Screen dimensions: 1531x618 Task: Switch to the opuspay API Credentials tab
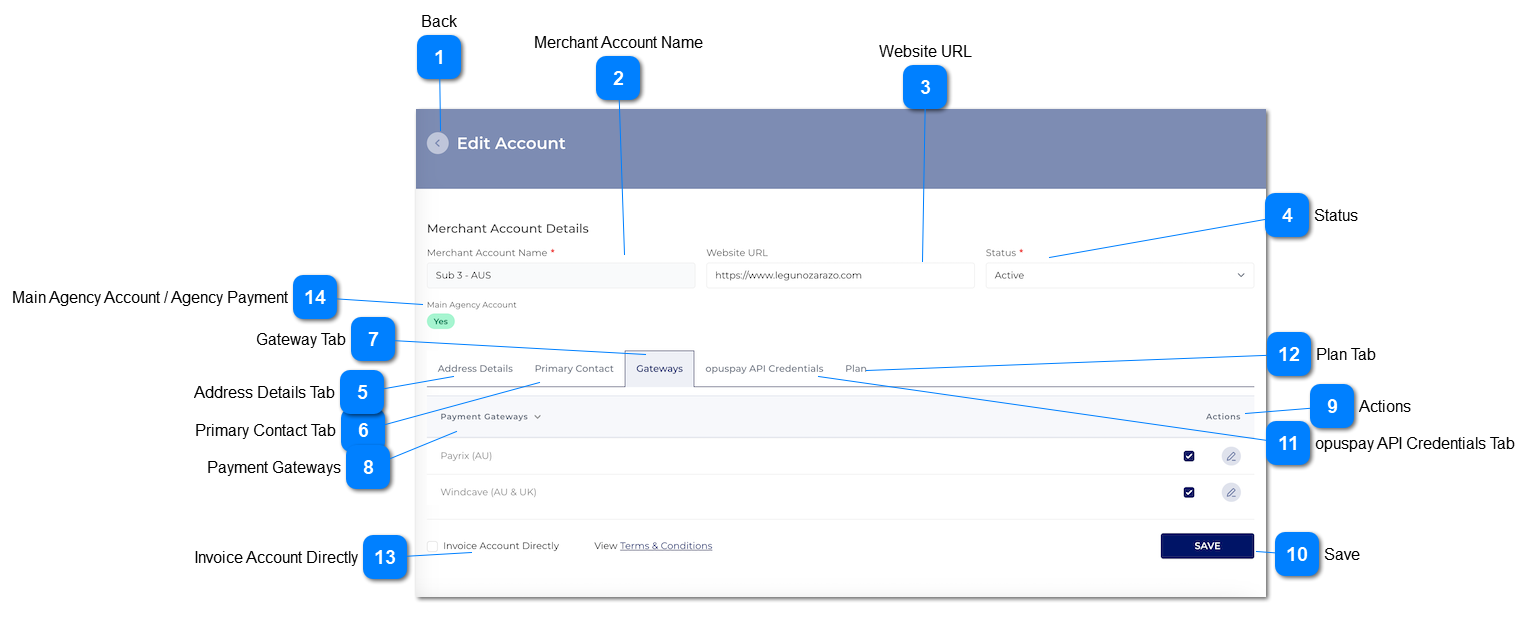(x=764, y=368)
